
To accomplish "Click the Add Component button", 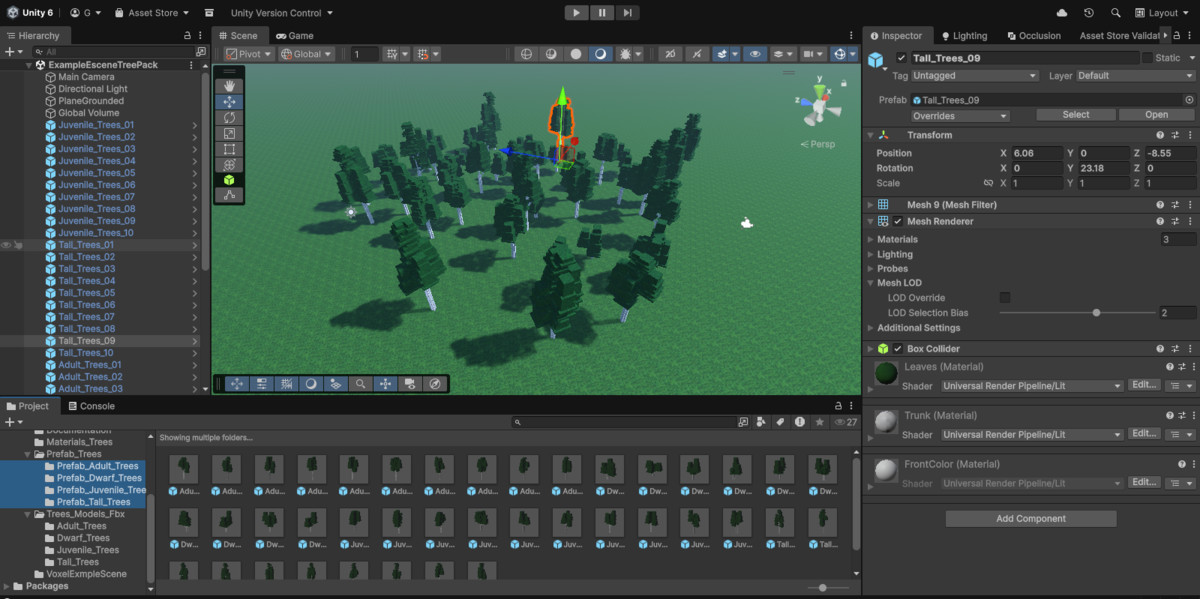I will (x=1030, y=518).
